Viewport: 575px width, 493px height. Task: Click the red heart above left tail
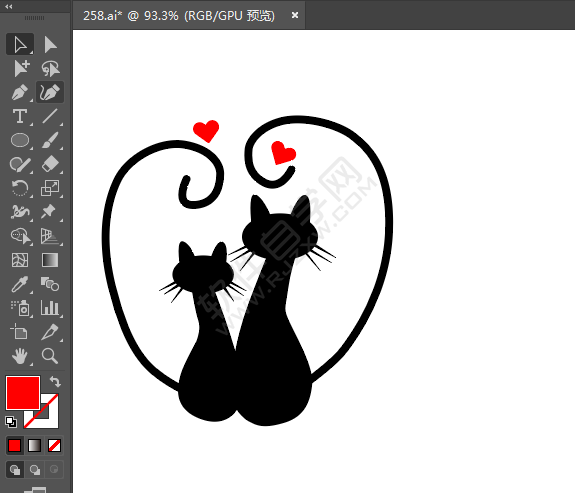(206, 131)
